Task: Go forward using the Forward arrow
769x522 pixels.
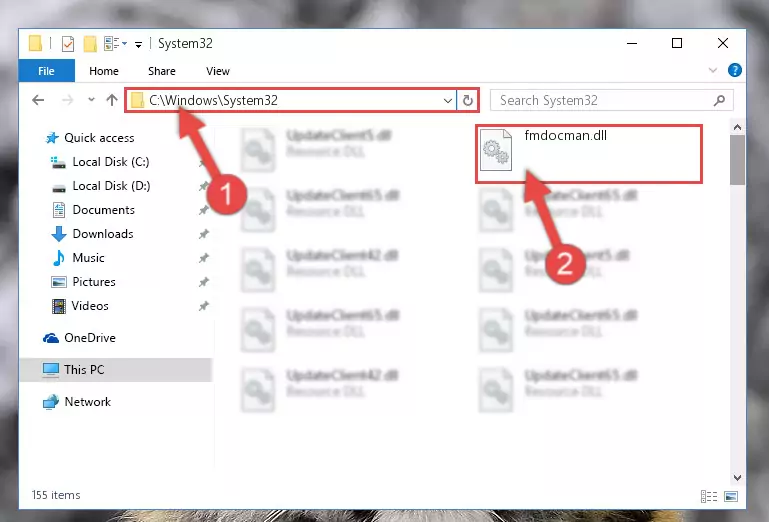Action: (67, 100)
